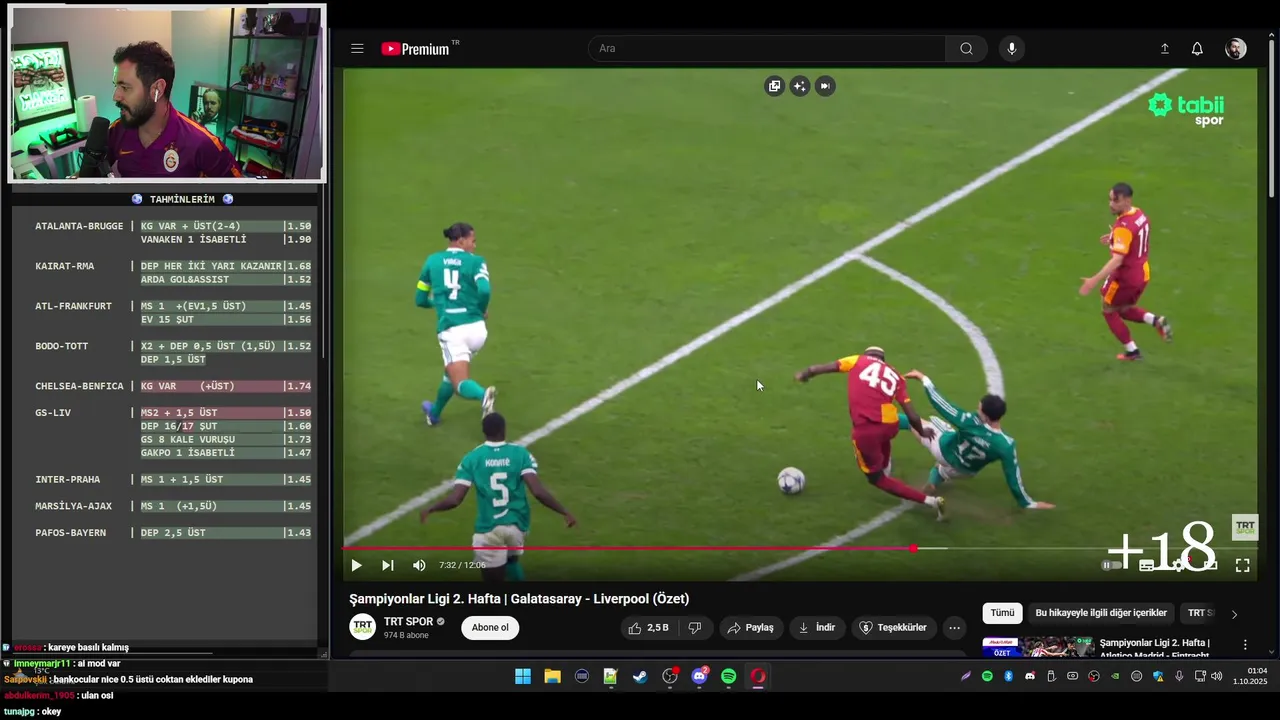Click streamer webcam overlay

coord(167,94)
